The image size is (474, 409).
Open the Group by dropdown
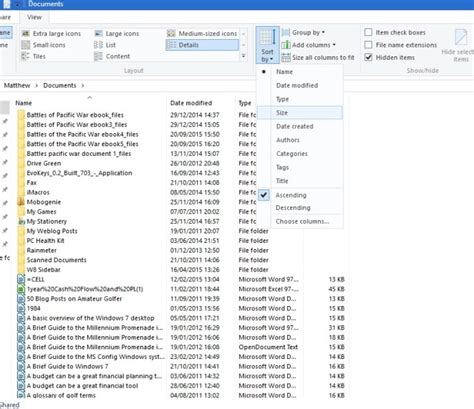coord(303,33)
